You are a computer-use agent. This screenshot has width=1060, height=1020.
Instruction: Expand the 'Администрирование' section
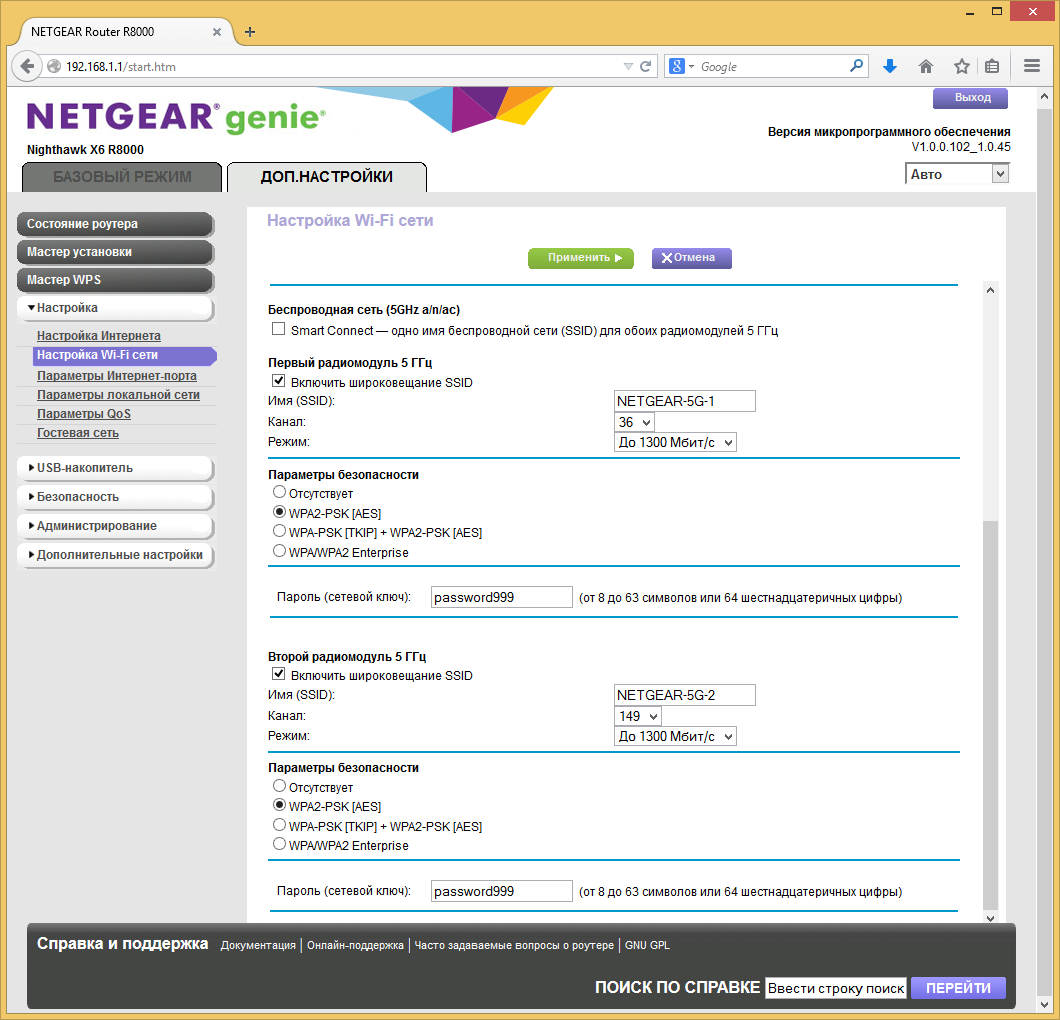pos(116,527)
